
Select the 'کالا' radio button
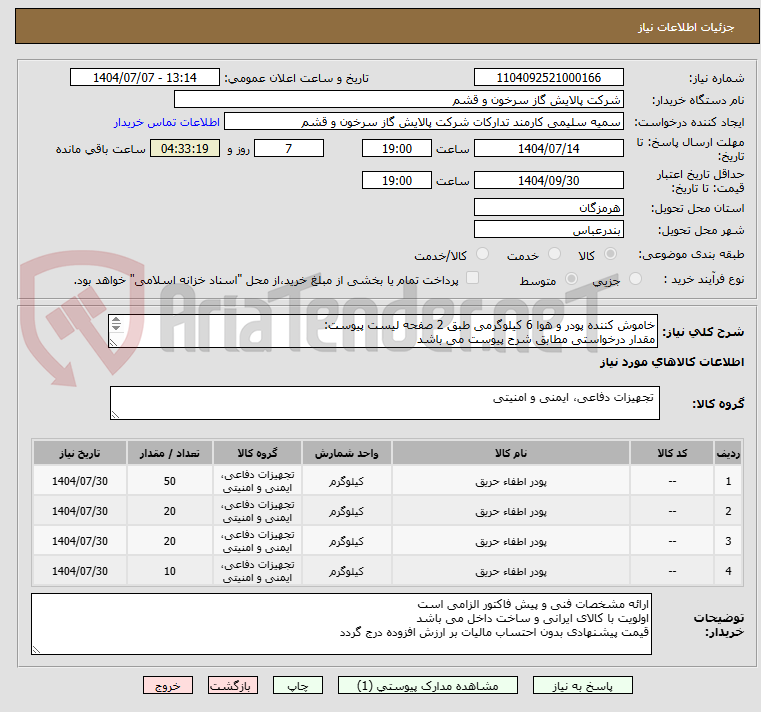point(611,255)
